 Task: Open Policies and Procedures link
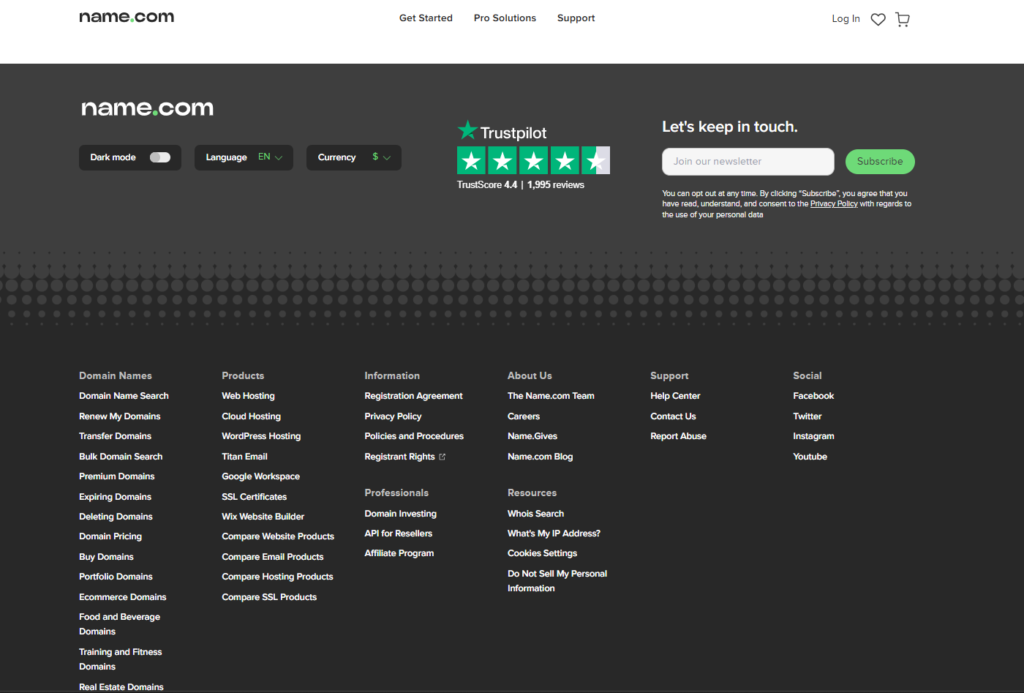pos(414,436)
